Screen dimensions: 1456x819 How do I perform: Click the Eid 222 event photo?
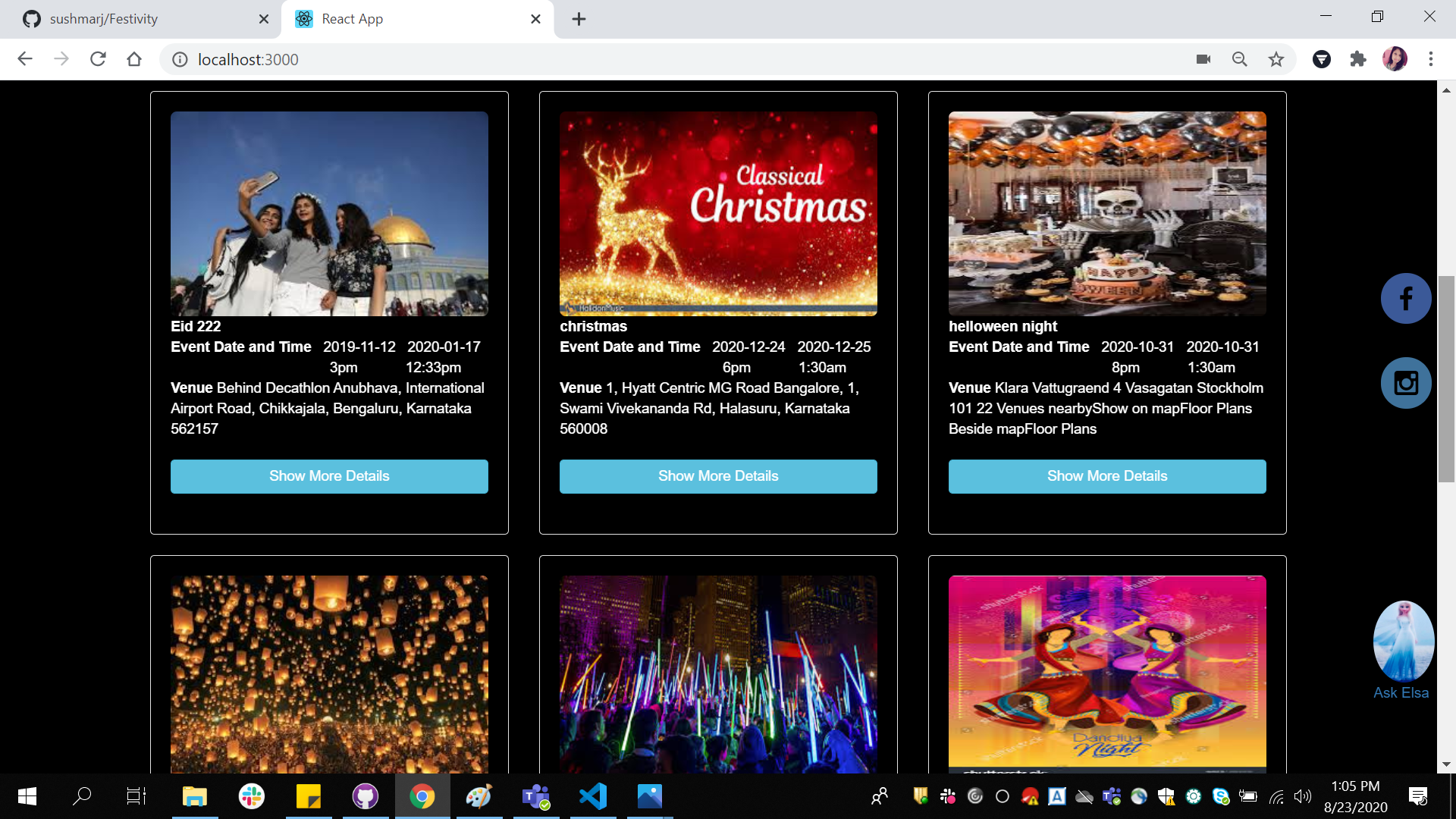pyautogui.click(x=329, y=214)
